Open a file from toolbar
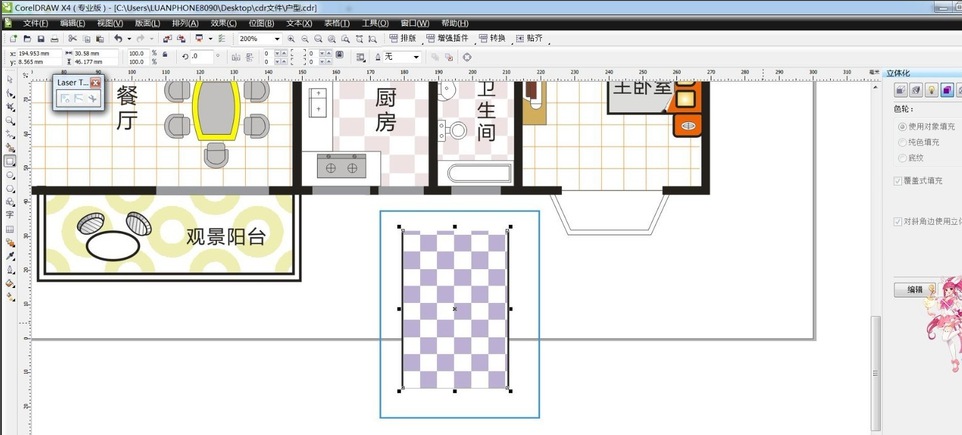Viewport: 962px width, 435px height. click(27, 39)
